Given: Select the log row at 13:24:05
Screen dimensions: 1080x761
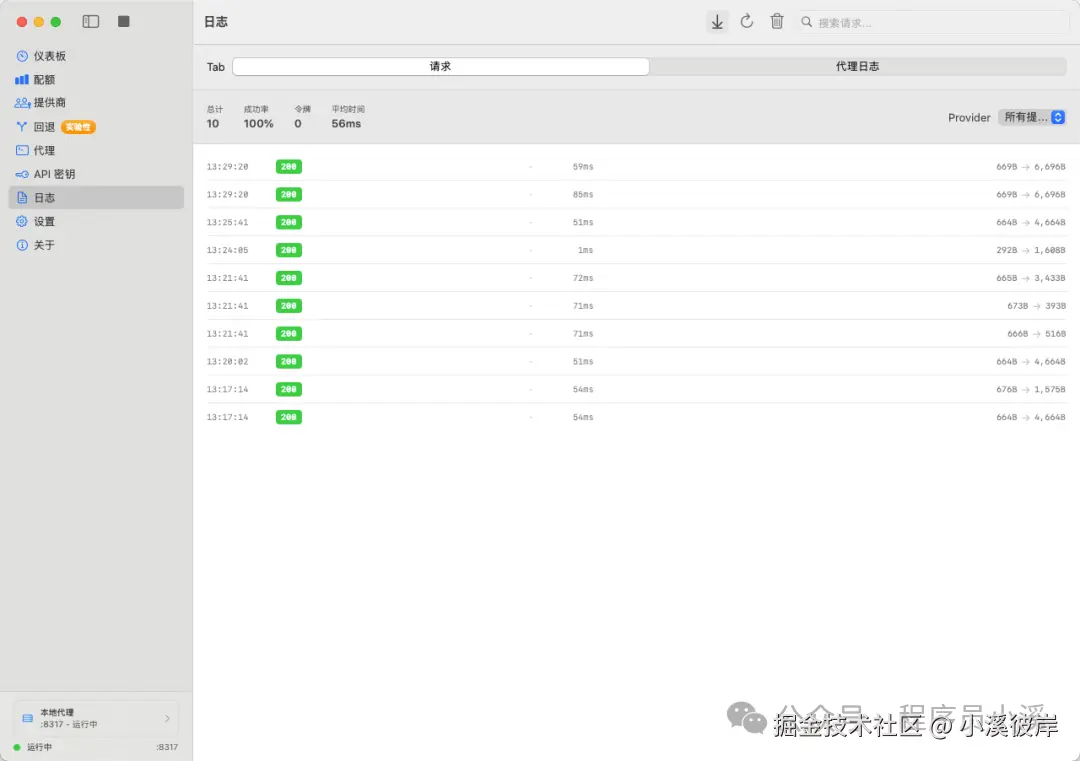Looking at the screenshot, I should point(636,250).
